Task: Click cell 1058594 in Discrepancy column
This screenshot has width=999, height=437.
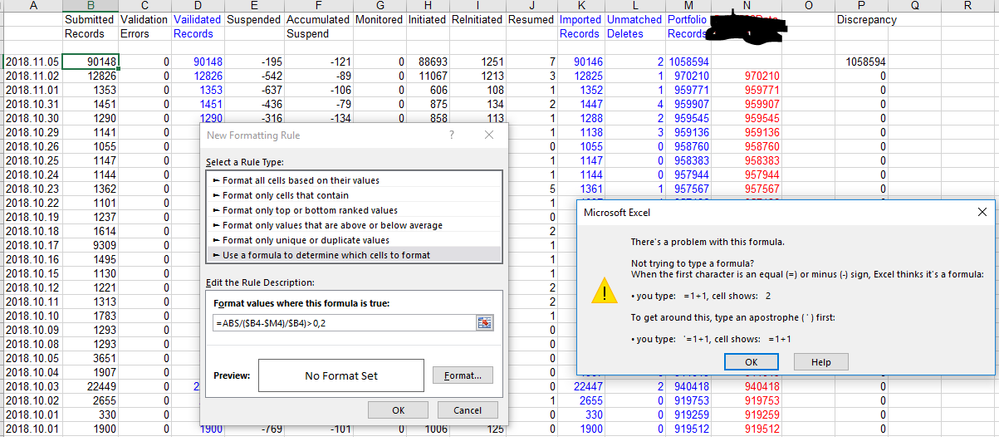Action: pos(861,62)
